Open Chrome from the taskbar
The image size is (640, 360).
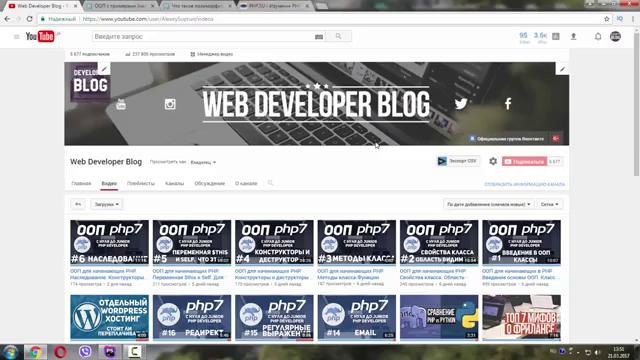click(x=36, y=352)
